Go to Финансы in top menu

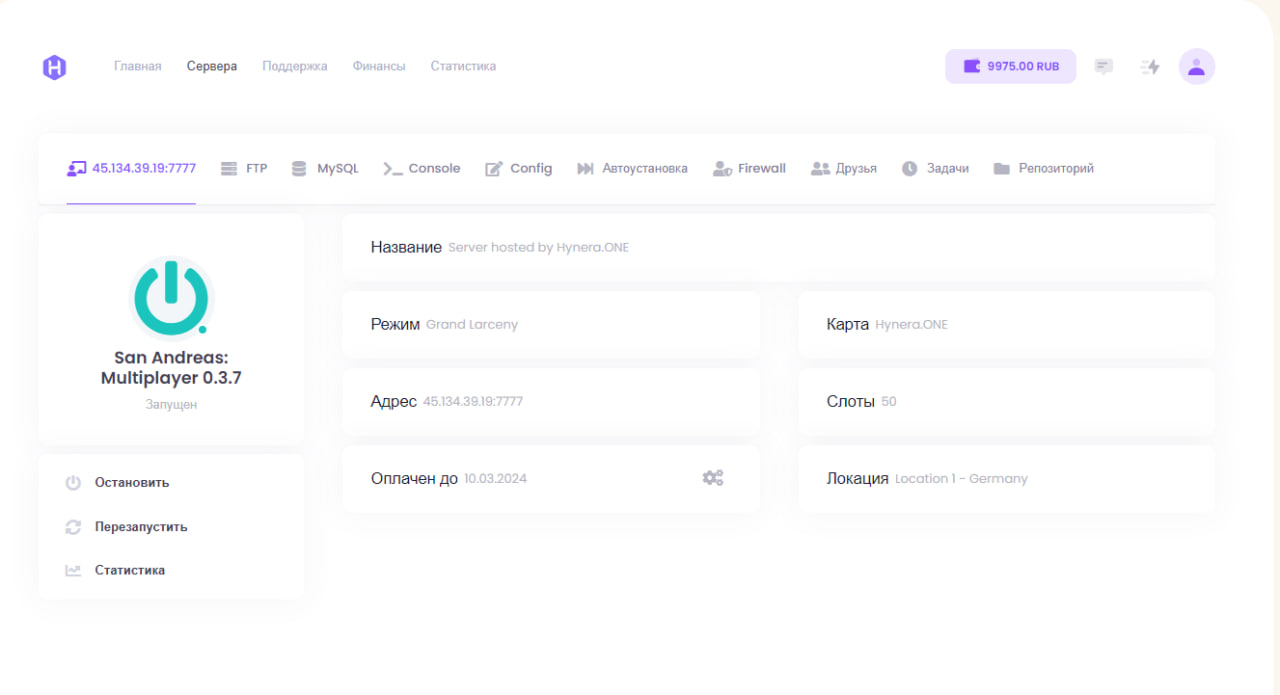(379, 67)
